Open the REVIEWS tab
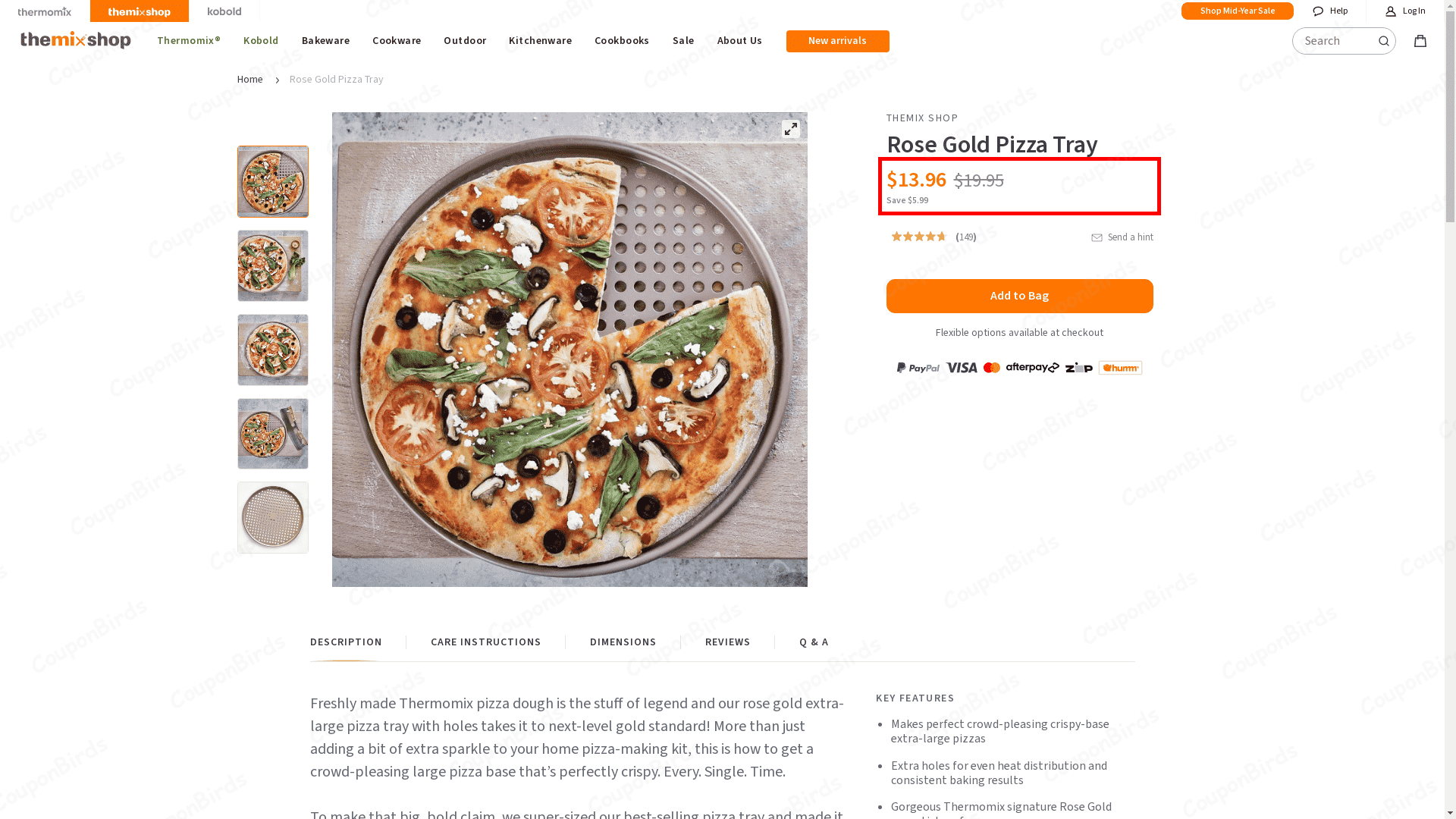Viewport: 1456px width, 819px height. [727, 642]
